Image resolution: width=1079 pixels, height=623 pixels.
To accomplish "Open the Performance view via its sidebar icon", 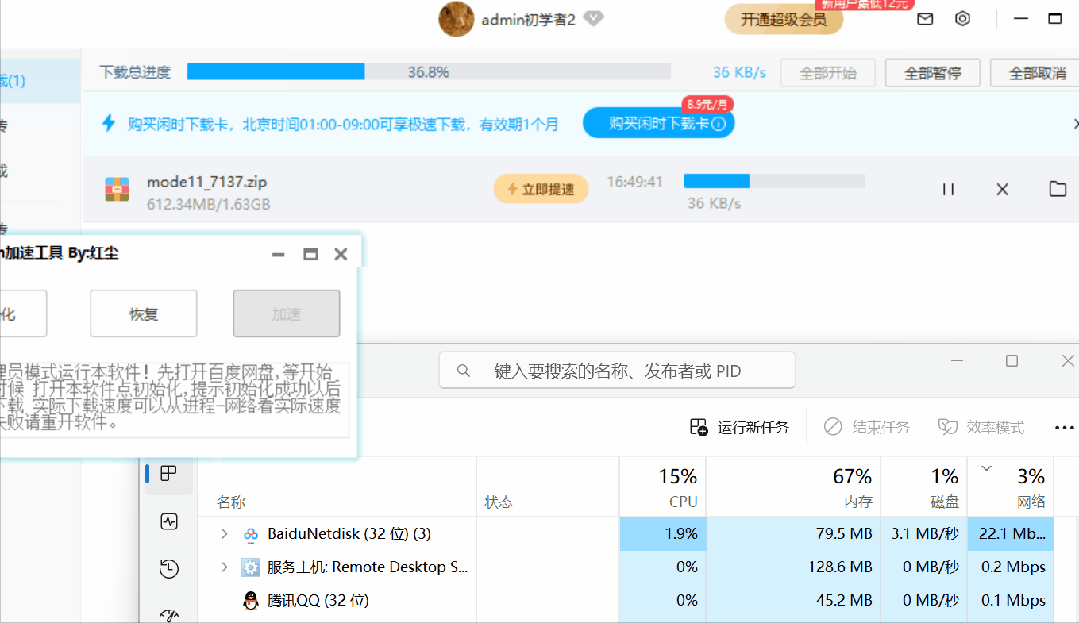I will pyautogui.click(x=168, y=521).
